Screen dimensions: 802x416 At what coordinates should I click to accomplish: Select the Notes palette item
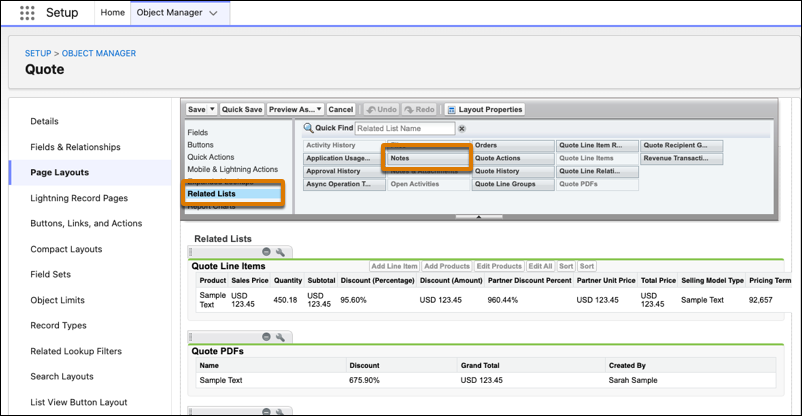[x=429, y=158]
